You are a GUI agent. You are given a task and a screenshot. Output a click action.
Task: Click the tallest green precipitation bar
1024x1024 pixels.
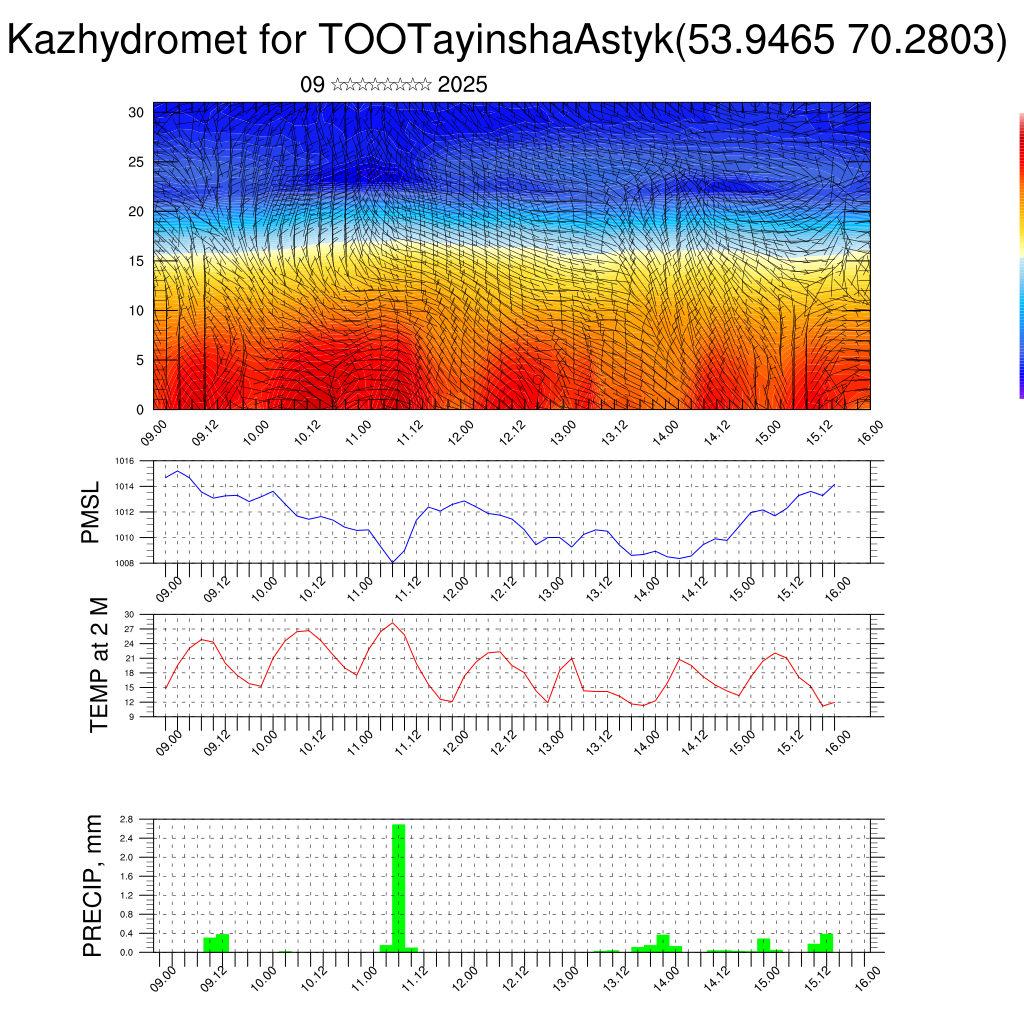398,888
